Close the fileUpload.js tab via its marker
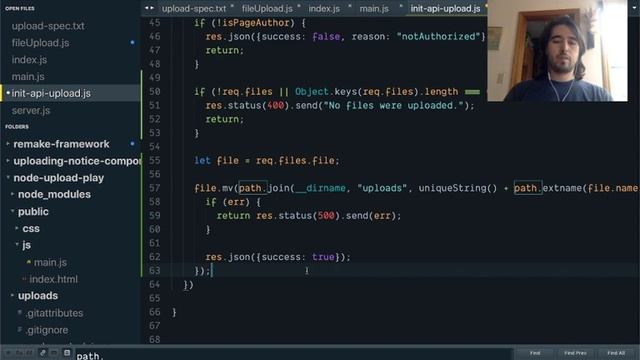Viewport: 640px width, 360px height. pyautogui.click(x=299, y=6)
